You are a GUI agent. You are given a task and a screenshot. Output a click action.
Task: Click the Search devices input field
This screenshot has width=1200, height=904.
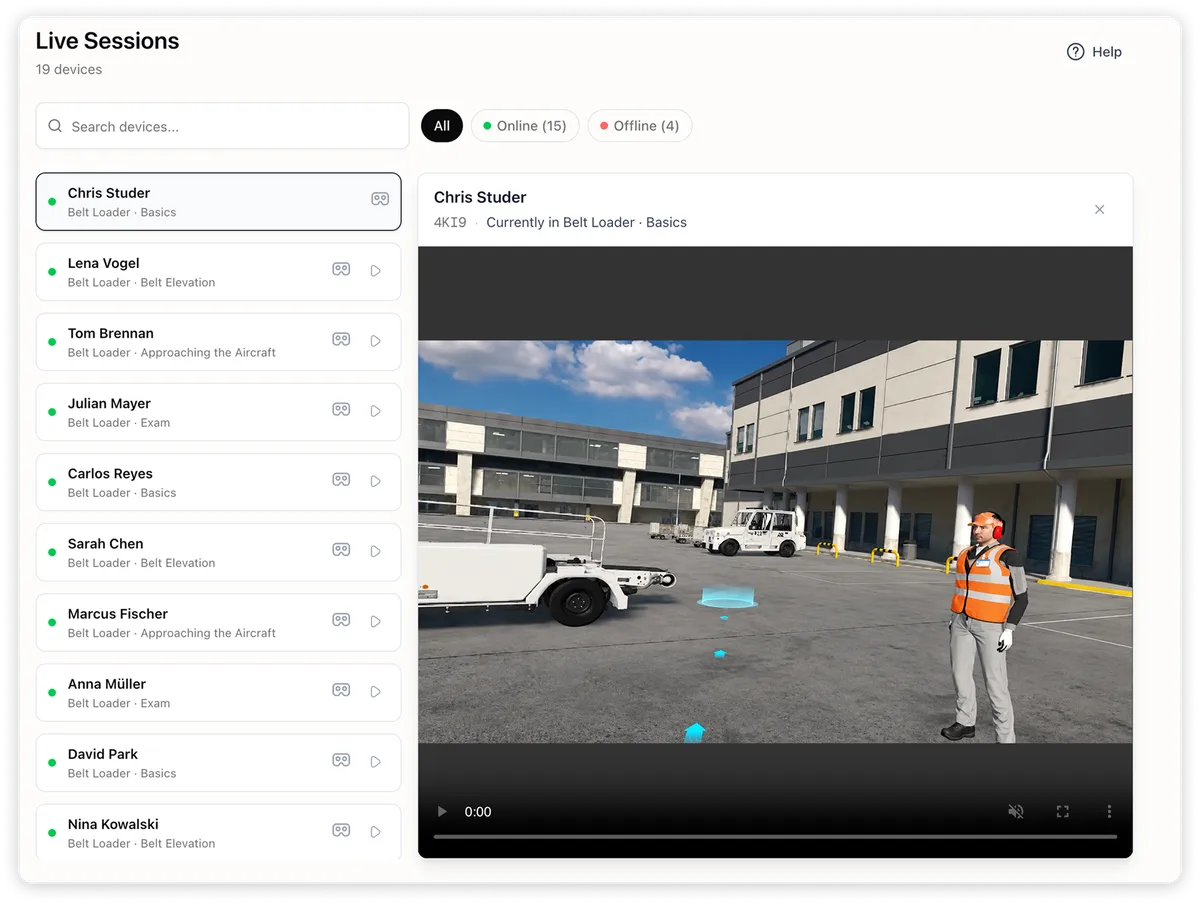[222, 127]
